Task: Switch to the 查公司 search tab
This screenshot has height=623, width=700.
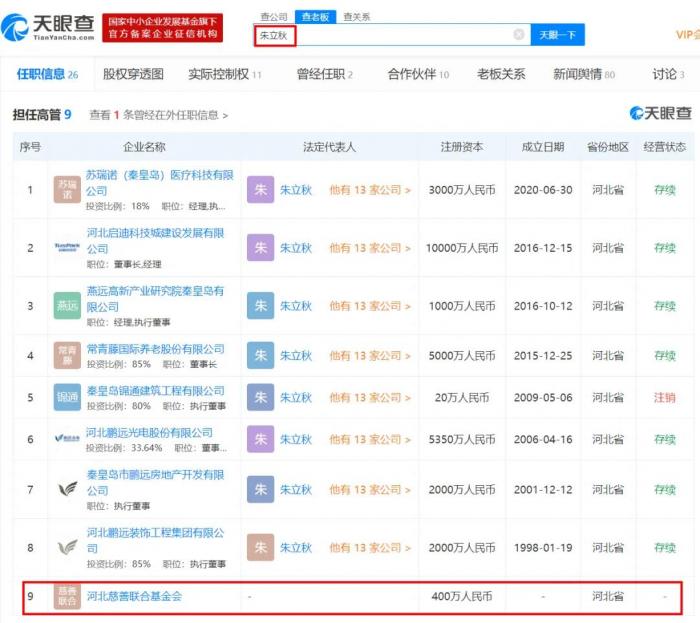Action: pyautogui.click(x=274, y=17)
